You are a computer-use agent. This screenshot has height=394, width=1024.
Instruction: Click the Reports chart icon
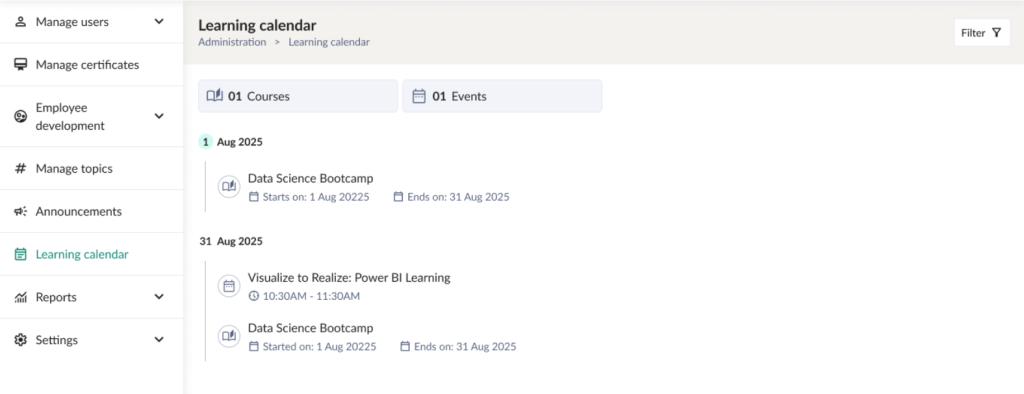pyautogui.click(x=20, y=297)
